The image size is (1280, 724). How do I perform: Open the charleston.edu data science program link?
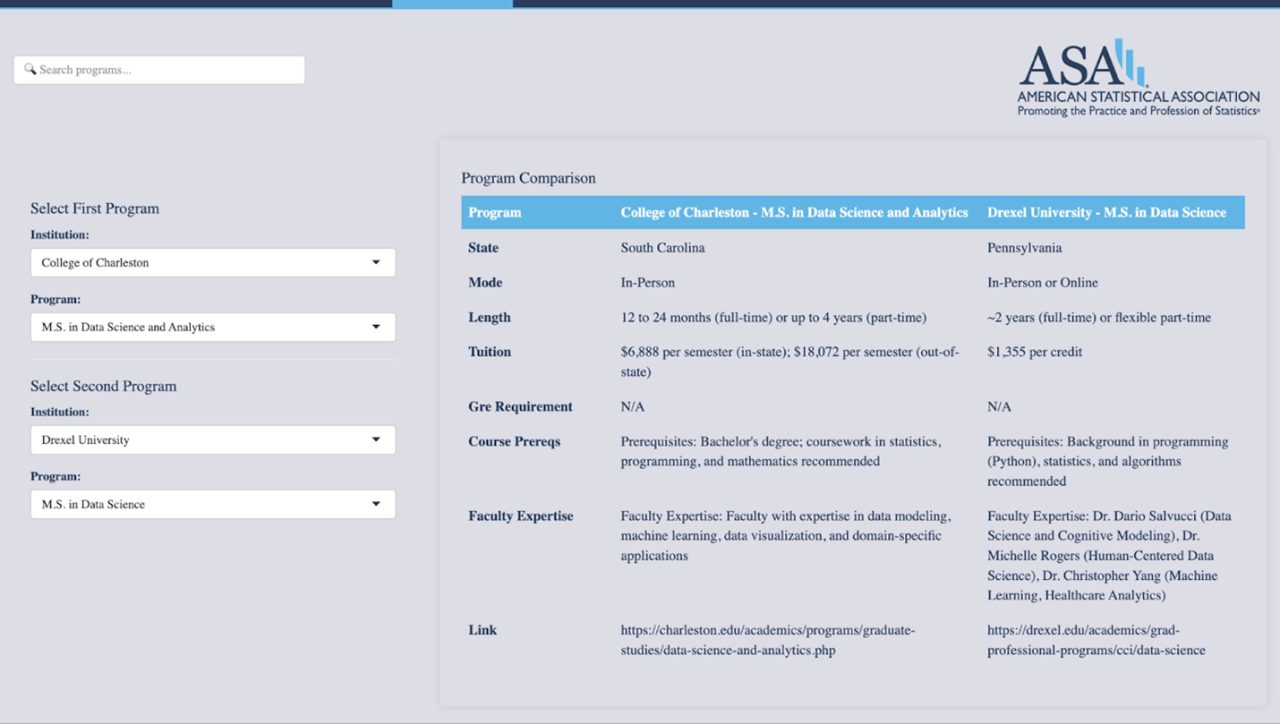coord(768,640)
